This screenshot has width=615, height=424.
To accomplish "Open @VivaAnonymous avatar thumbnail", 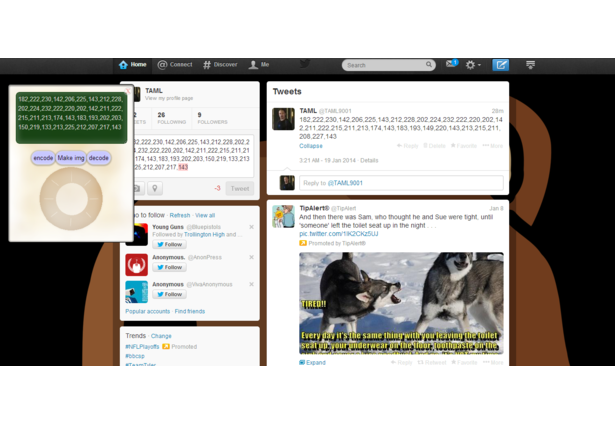I will [136, 292].
